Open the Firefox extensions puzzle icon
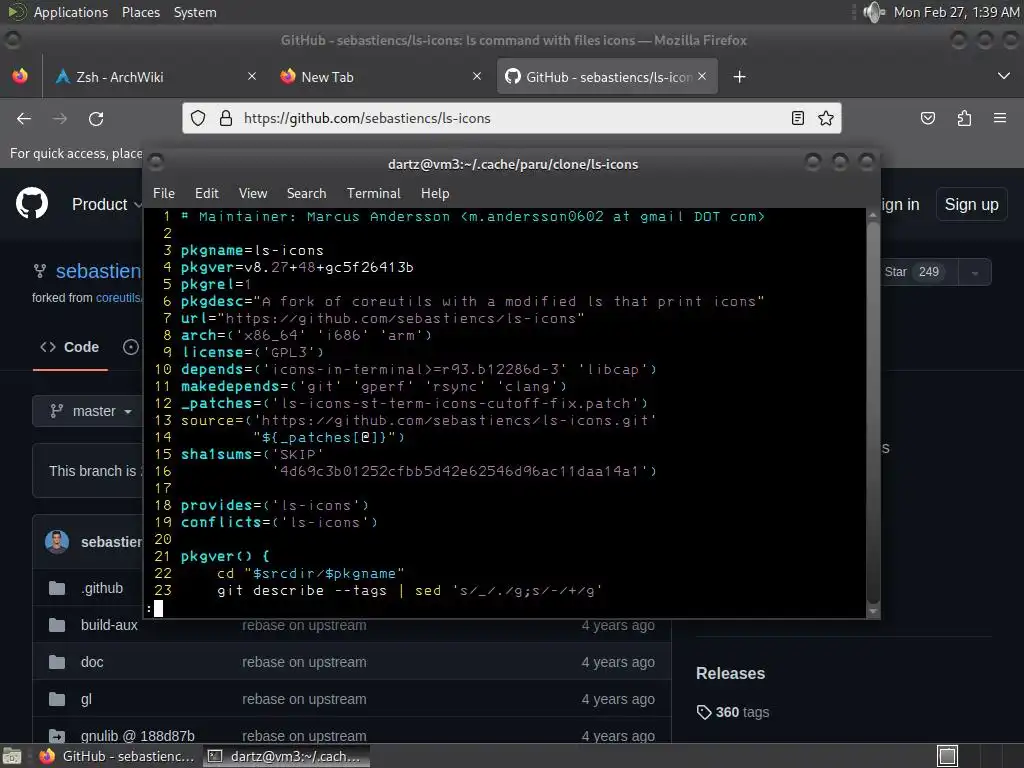1024x768 pixels. pyautogui.click(x=964, y=118)
